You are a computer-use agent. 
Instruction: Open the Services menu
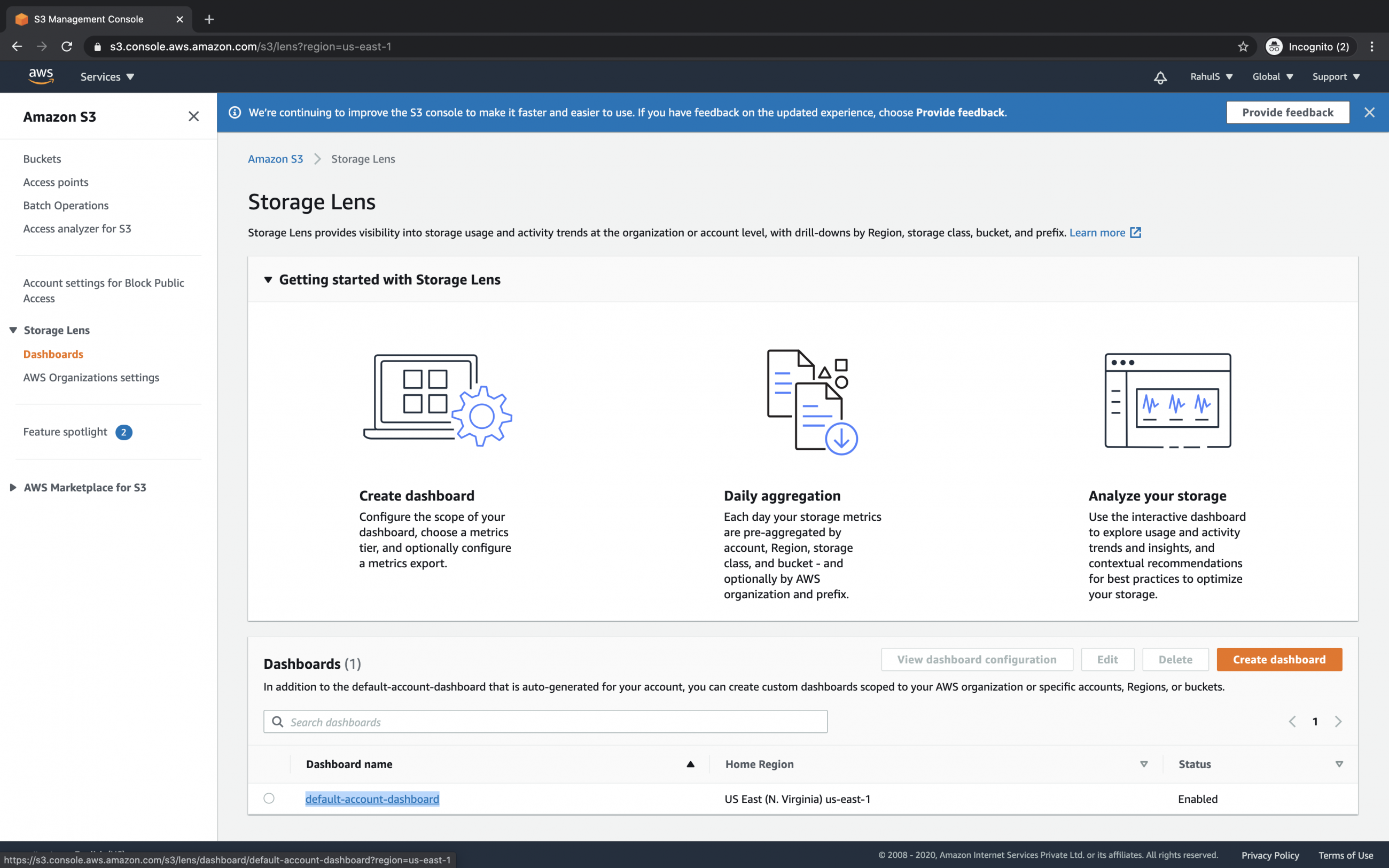pyautogui.click(x=106, y=76)
